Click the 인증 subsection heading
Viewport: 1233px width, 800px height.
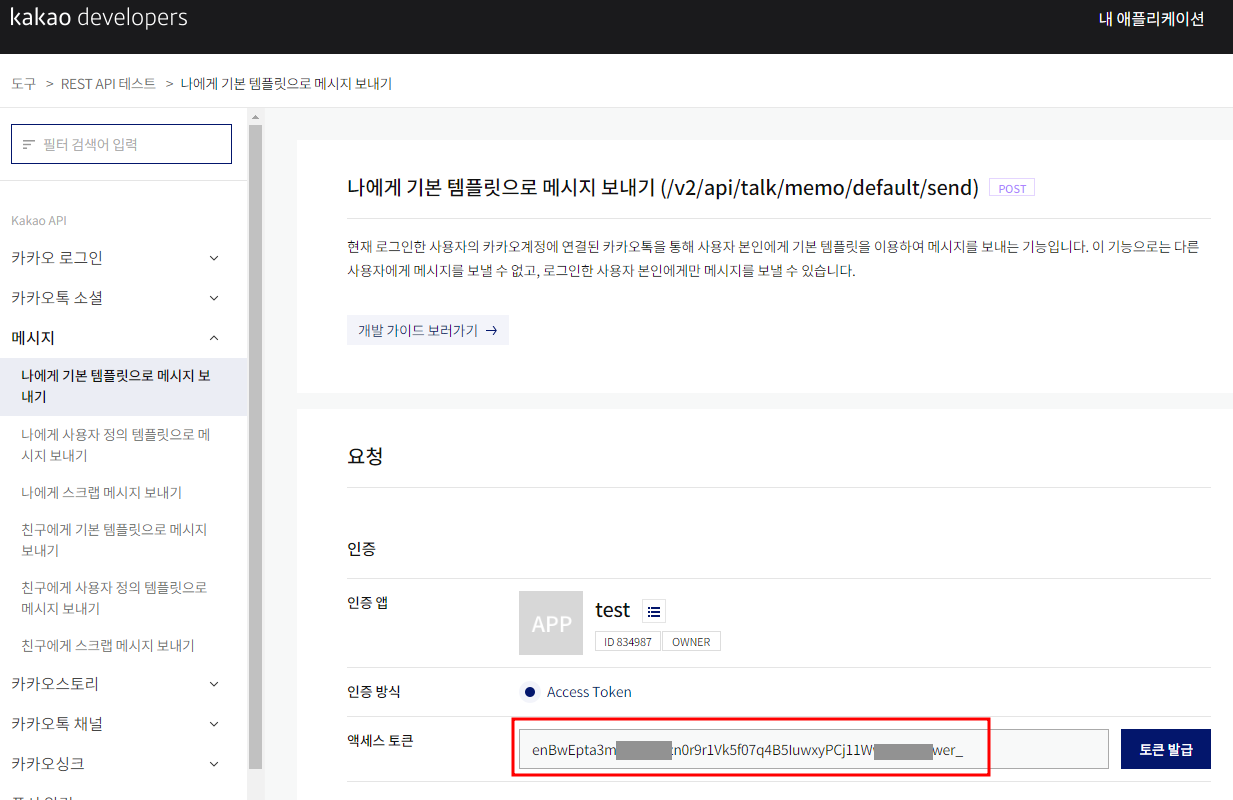(361, 549)
